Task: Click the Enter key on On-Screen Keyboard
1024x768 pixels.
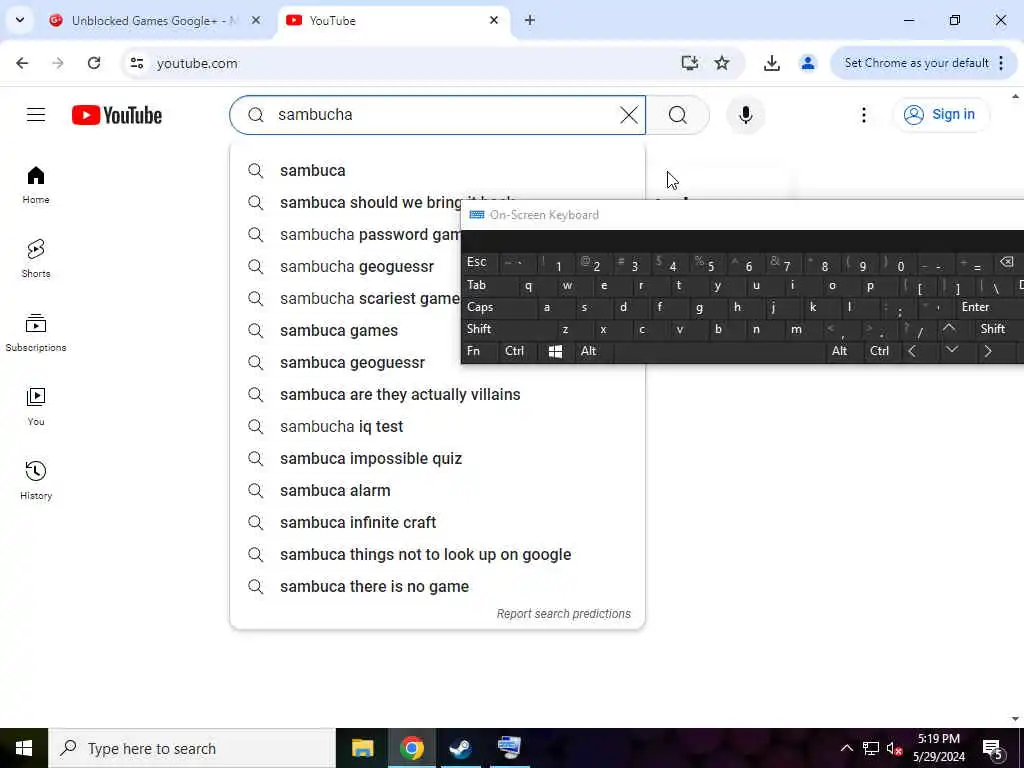Action: click(x=984, y=307)
